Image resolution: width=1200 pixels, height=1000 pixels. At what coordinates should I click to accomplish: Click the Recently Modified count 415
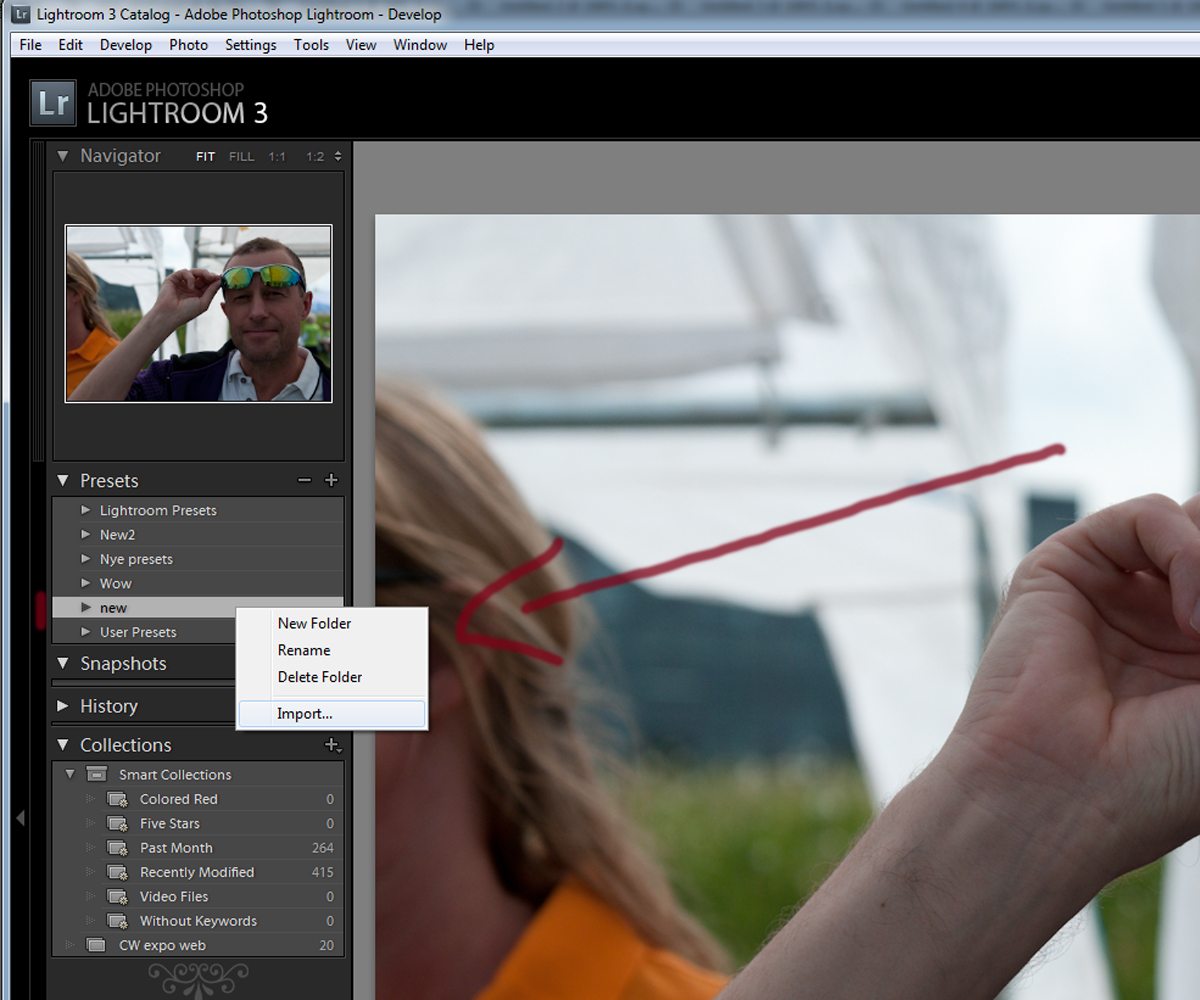coord(322,872)
